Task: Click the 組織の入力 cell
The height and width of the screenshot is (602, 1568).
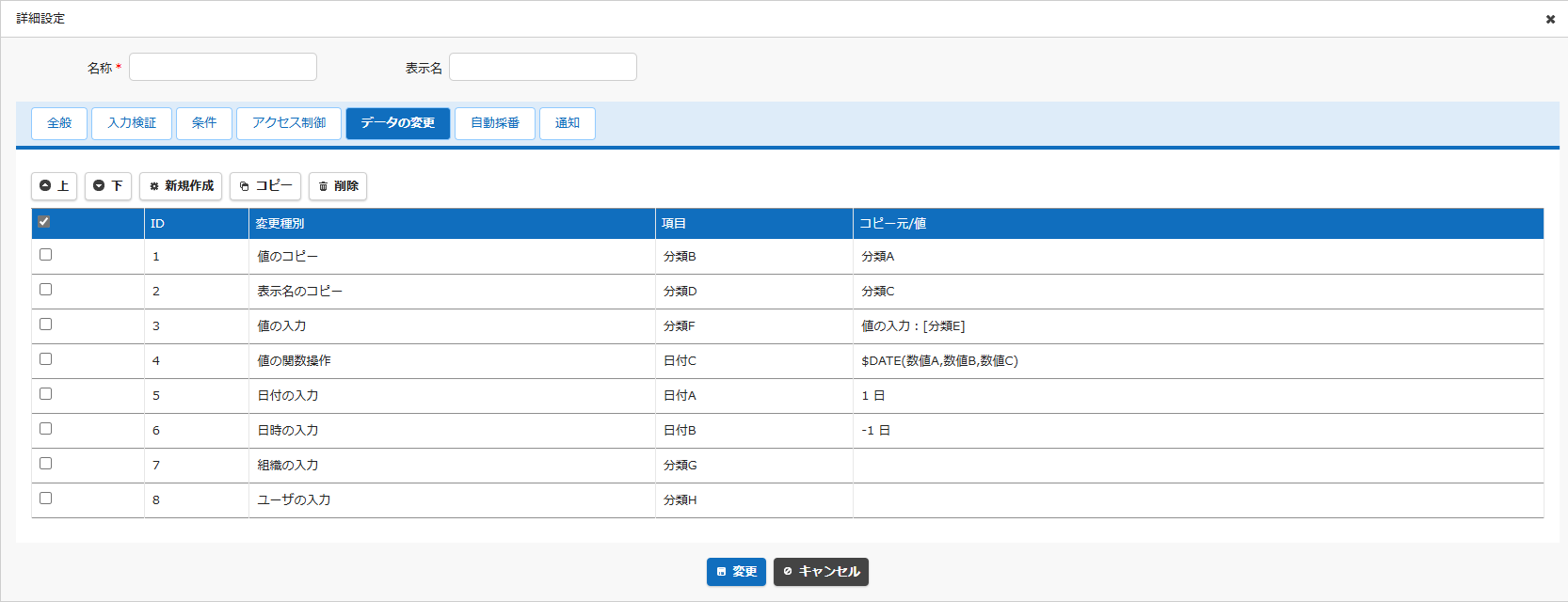Action: (x=452, y=466)
